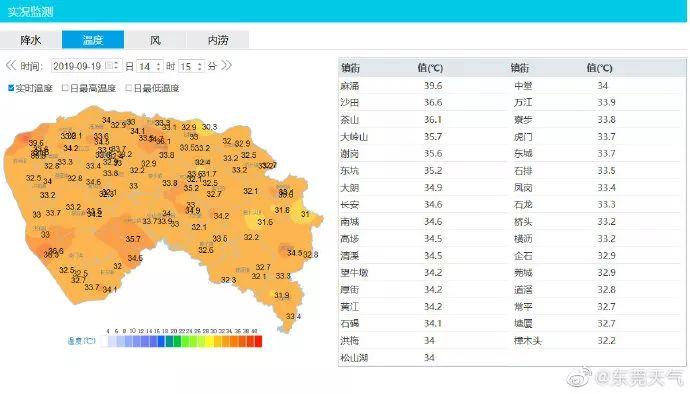
Task: Click the second 值(℃) column header
Action: pos(599,68)
